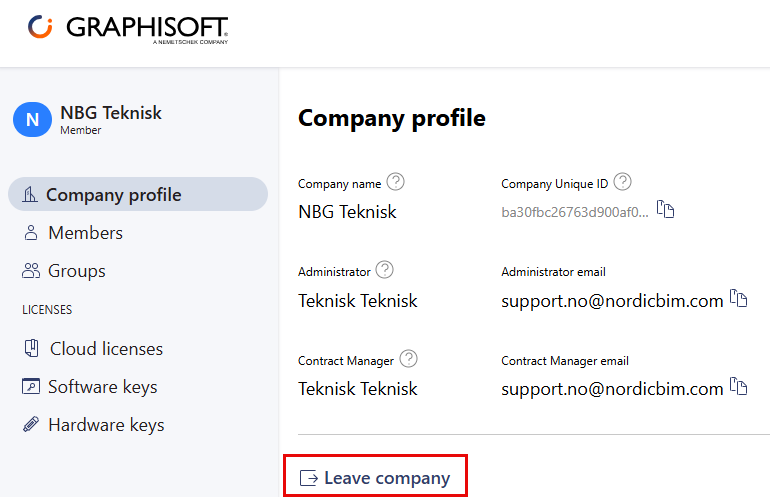Click the support.no@nordicbim.com Administrator email text
The width and height of the screenshot is (770, 497).
coord(612,301)
